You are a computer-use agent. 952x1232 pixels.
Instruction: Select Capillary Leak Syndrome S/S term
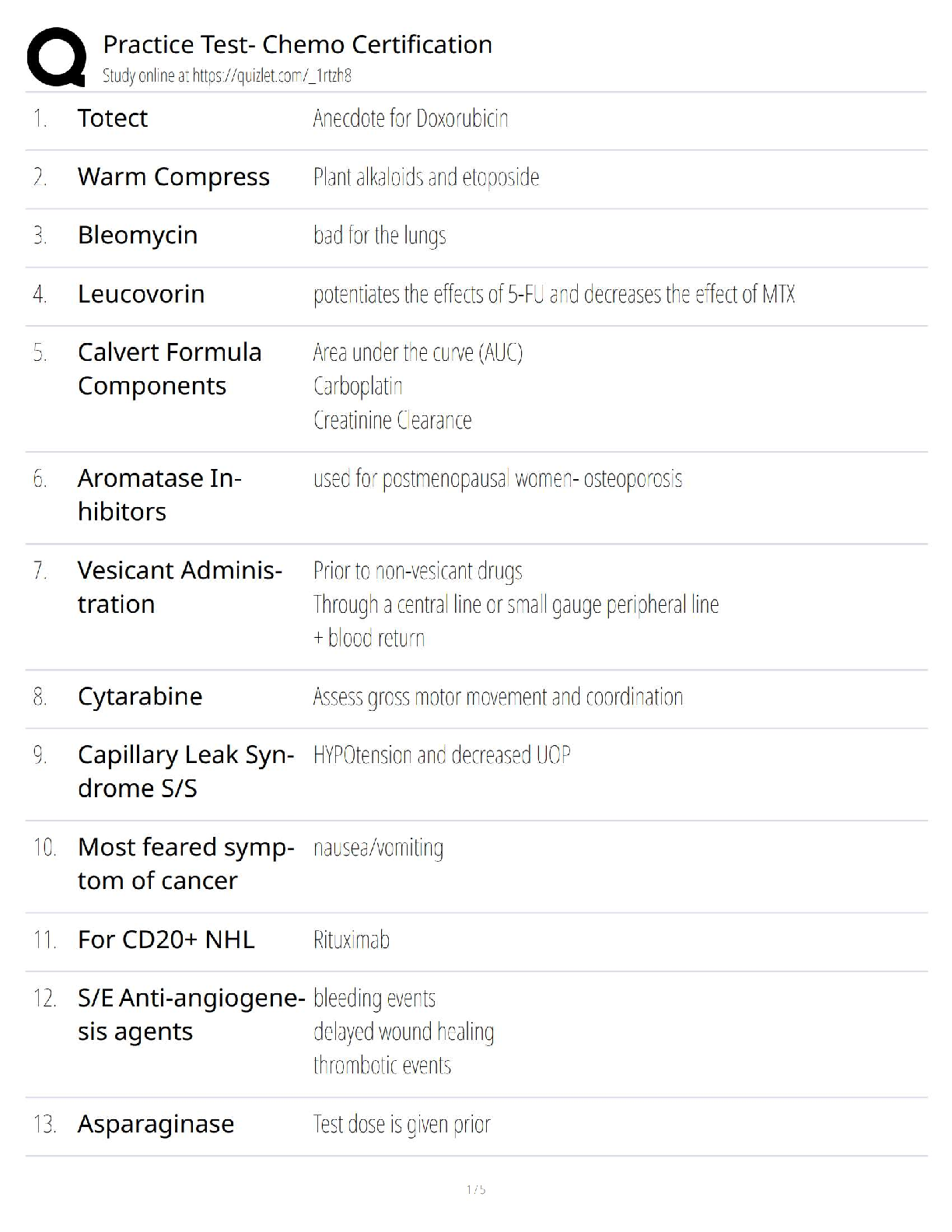185,772
